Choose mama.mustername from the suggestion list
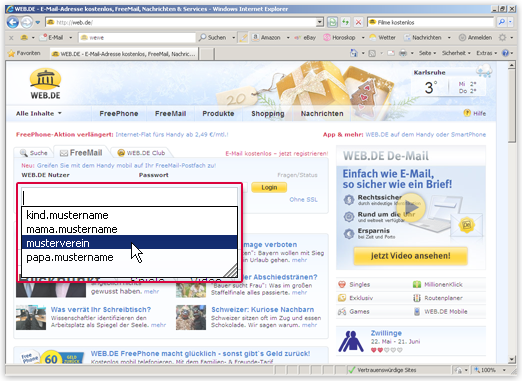Image resolution: width=522 pixels, height=381 pixels. [x=129, y=229]
